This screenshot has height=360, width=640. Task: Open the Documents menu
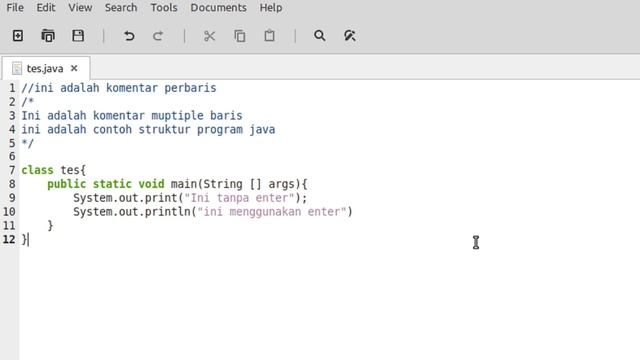pyautogui.click(x=218, y=8)
